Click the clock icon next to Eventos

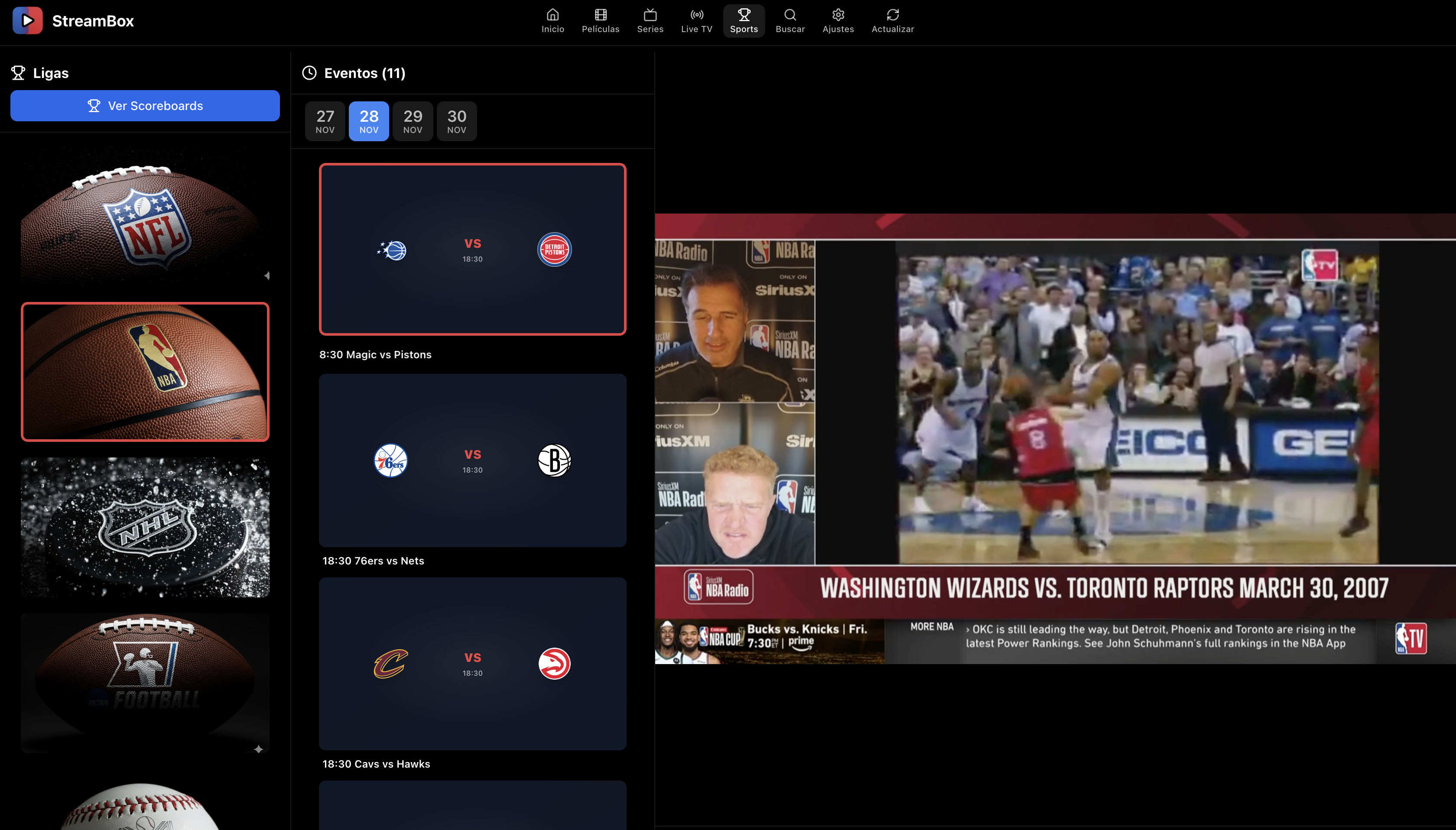(309, 72)
